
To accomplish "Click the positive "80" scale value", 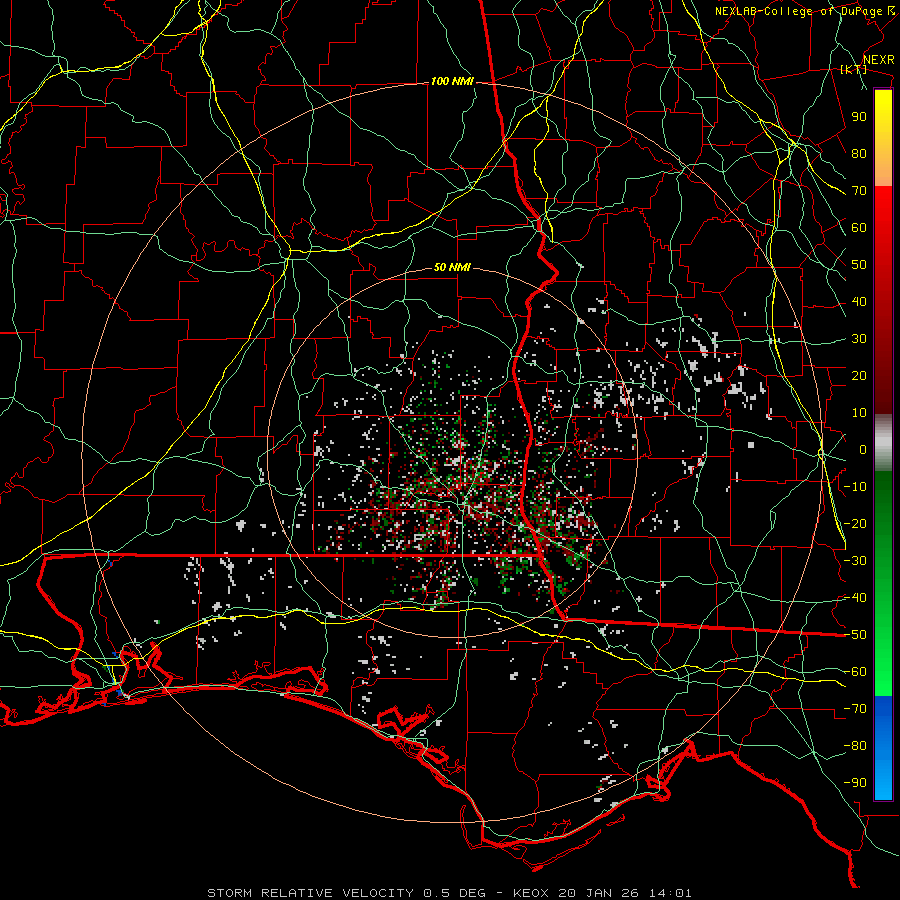I will 859,154.
